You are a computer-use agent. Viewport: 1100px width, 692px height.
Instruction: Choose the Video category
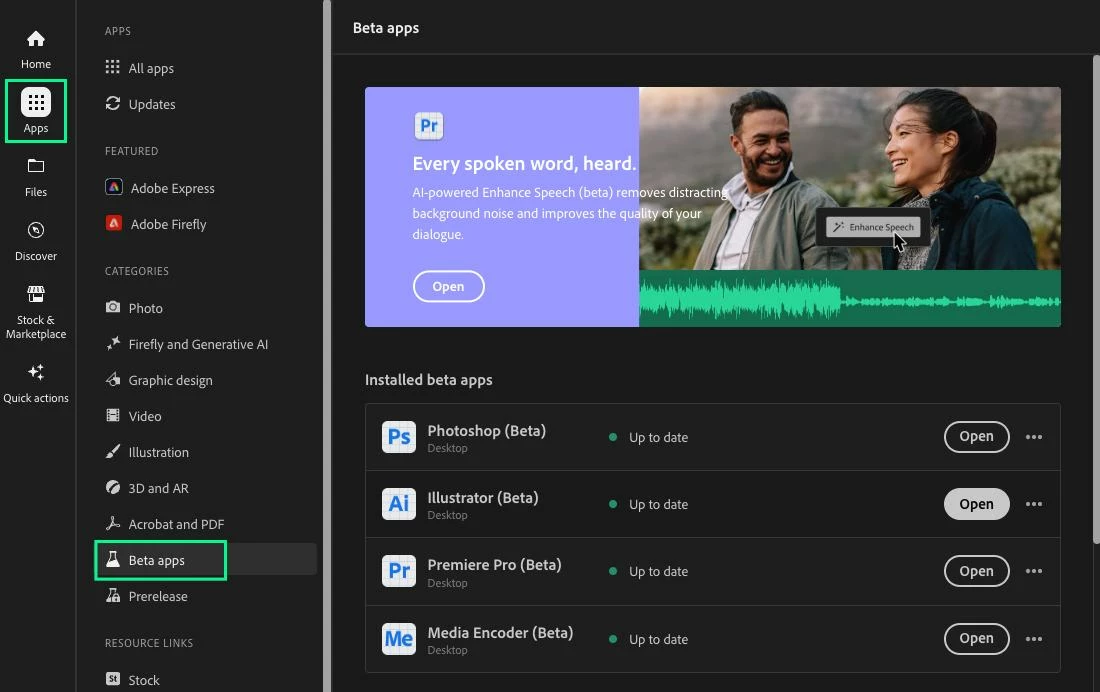click(133, 416)
